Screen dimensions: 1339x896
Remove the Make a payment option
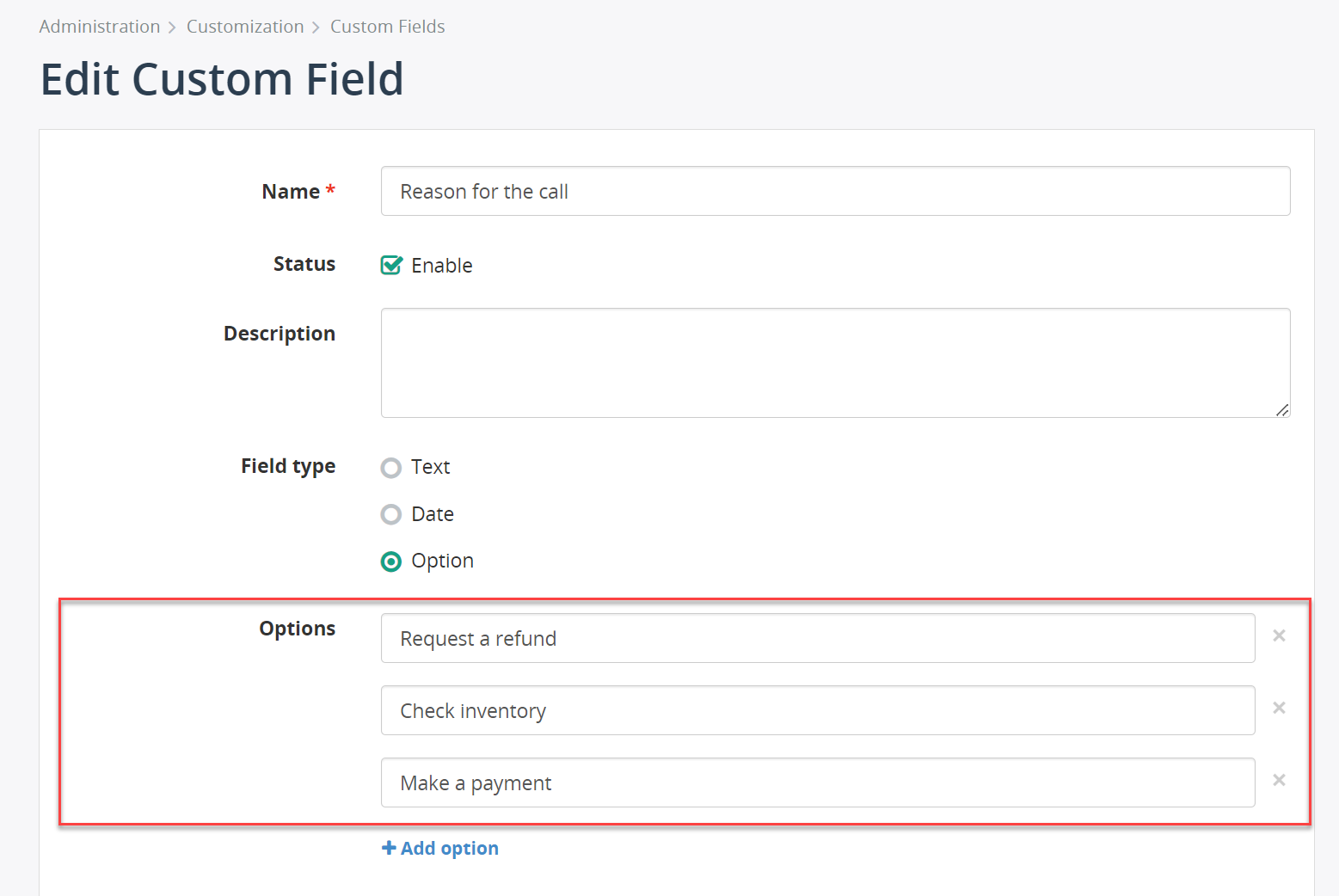1279,780
